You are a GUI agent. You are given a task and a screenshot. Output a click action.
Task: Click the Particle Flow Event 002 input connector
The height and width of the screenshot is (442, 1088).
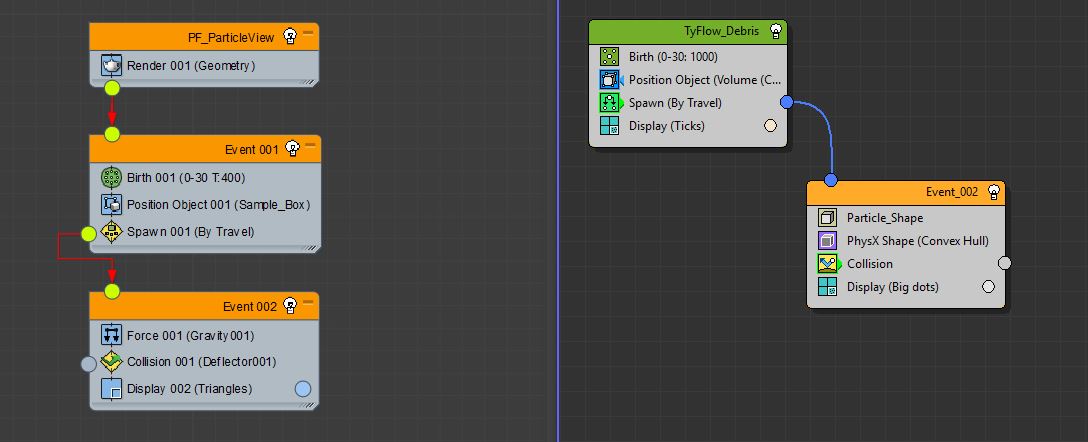(112, 291)
